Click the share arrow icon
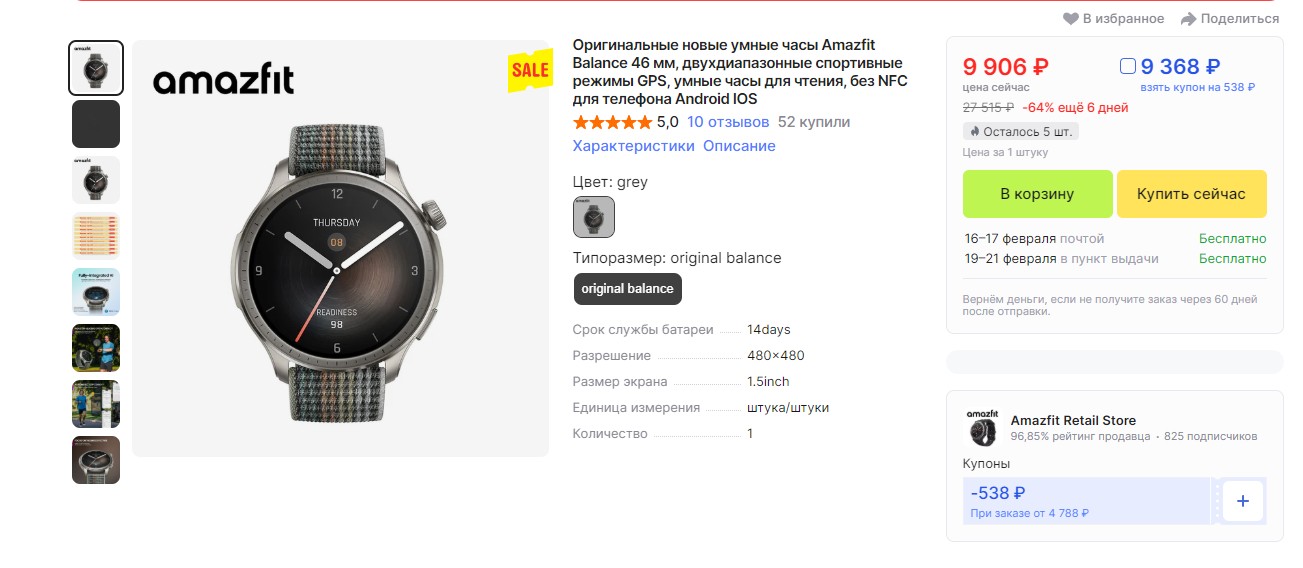 point(1188,19)
